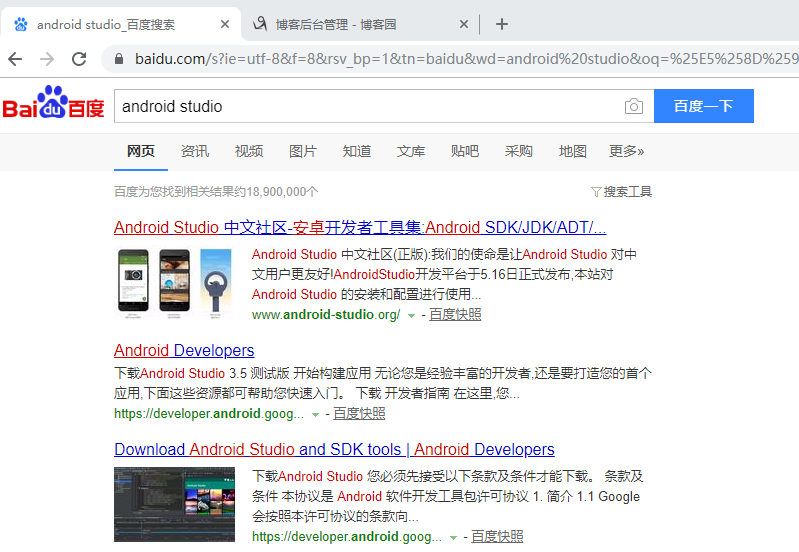Open the Android Developers result link

pyautogui.click(x=184, y=351)
